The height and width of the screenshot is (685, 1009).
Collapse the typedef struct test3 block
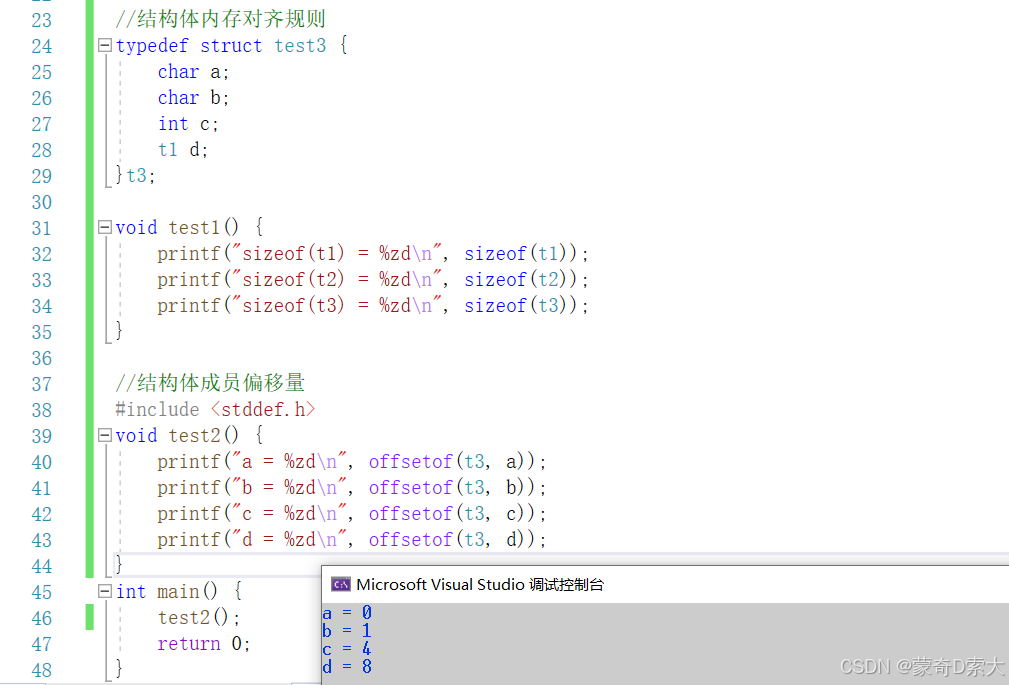pyautogui.click(x=105, y=46)
